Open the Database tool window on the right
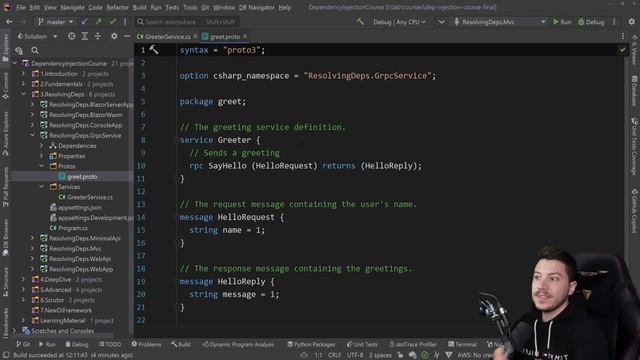The image size is (640, 360). 634,91
